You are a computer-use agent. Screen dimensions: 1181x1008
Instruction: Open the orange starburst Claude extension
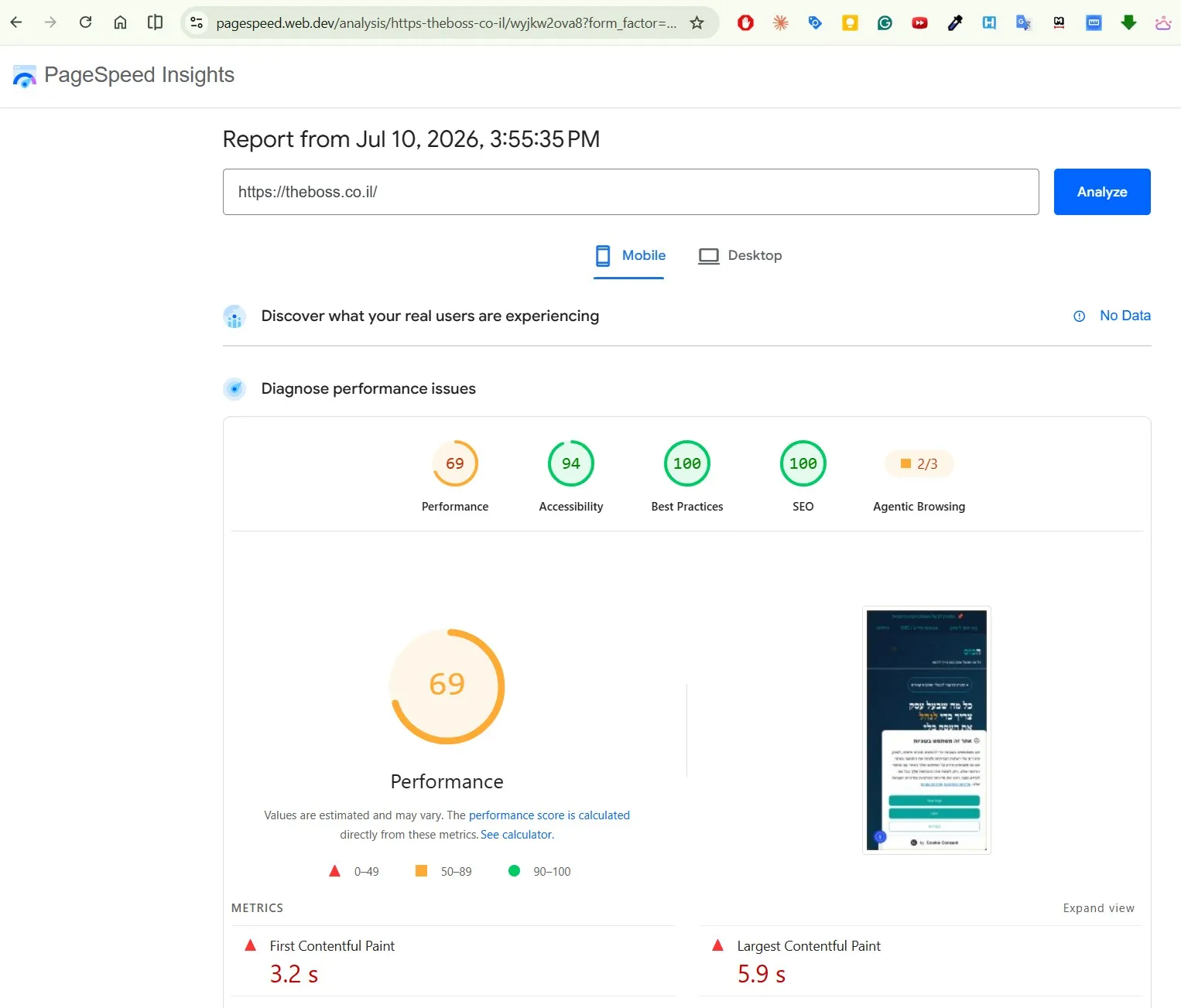point(780,22)
